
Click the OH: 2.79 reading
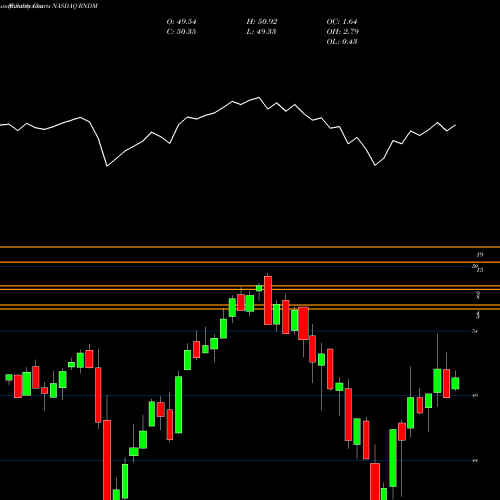342,32
